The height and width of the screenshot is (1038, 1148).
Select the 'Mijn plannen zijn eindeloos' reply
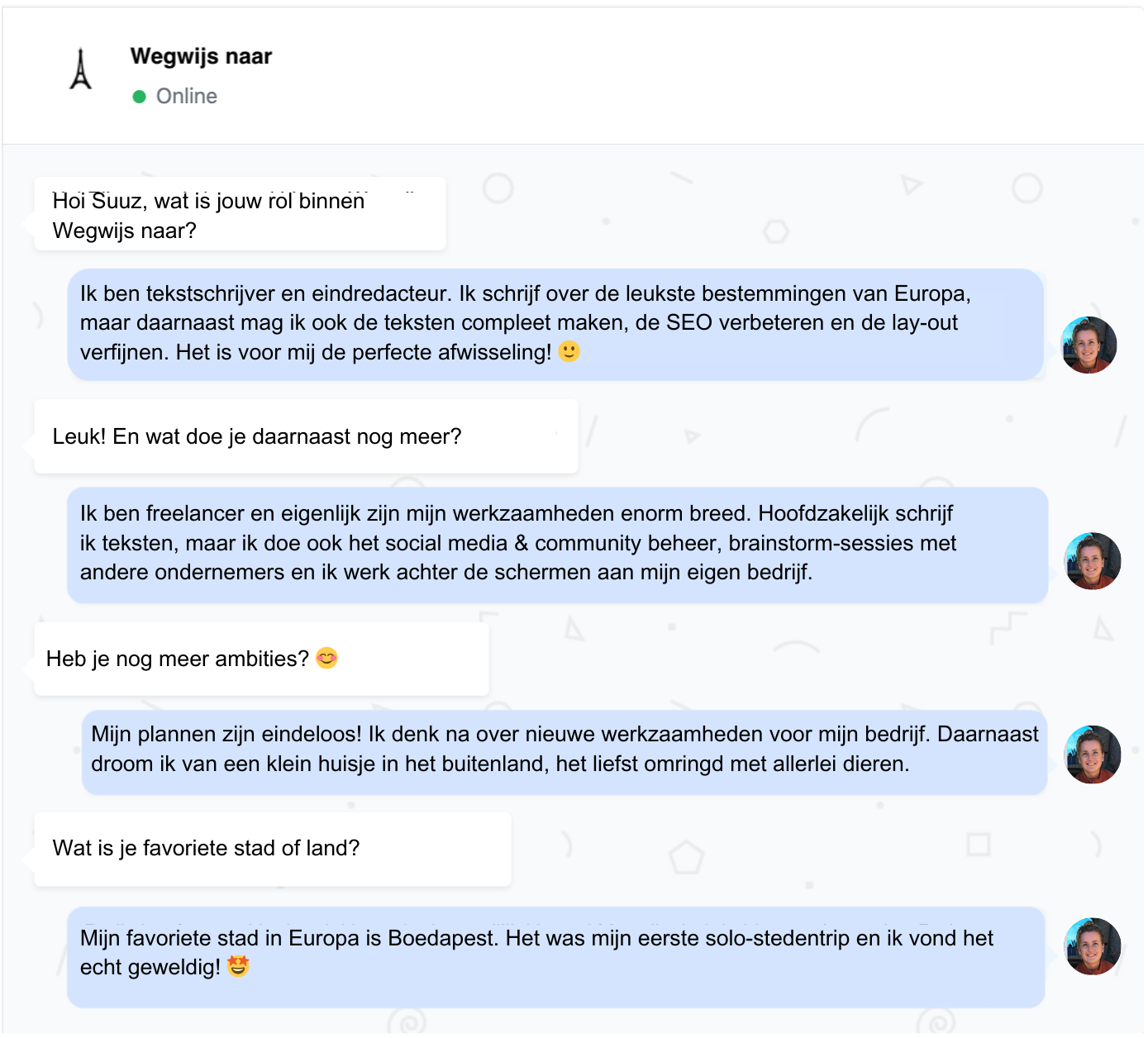click(x=564, y=750)
